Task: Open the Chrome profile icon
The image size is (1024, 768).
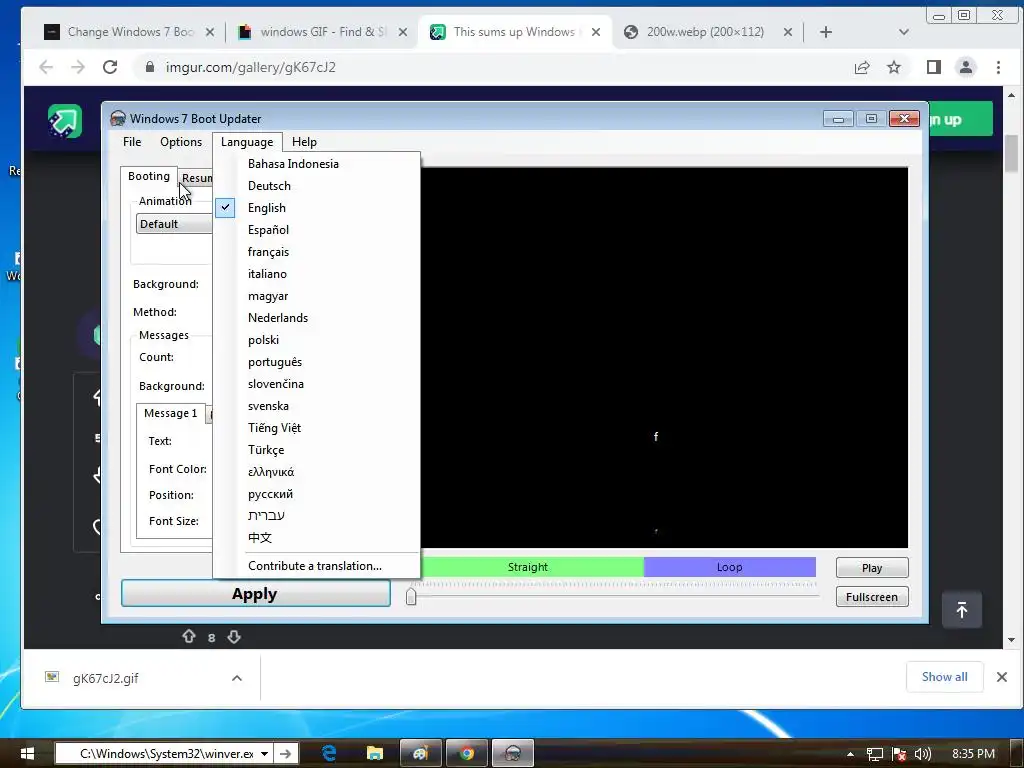Action: (x=966, y=67)
